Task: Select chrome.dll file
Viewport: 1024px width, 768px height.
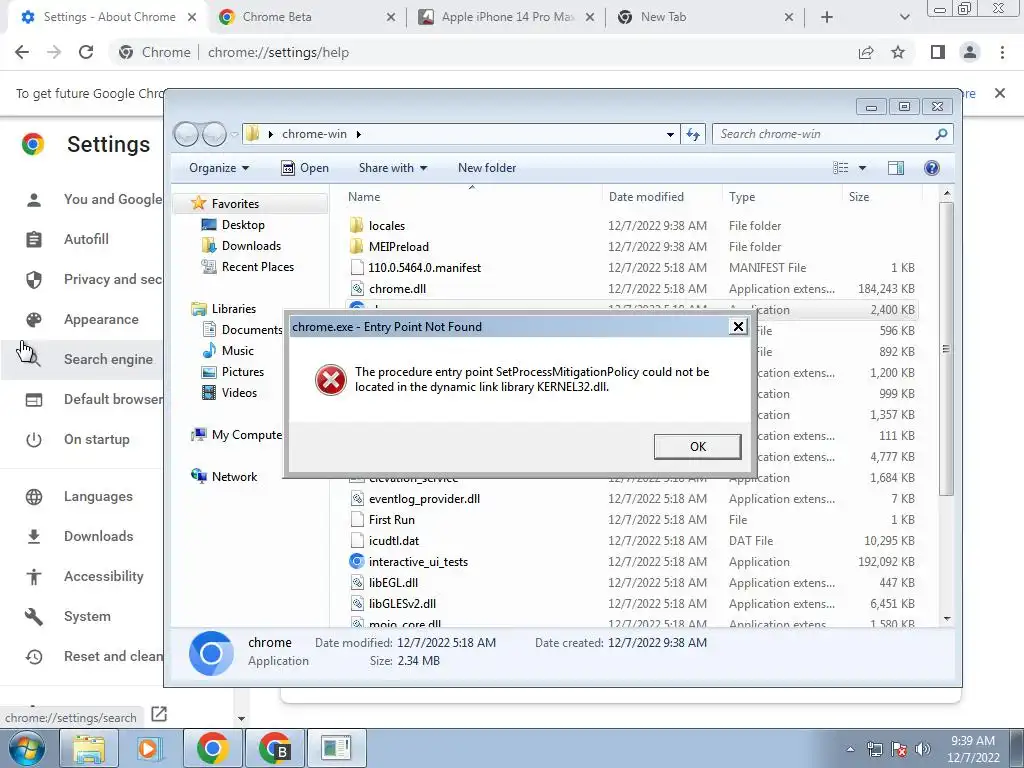Action: pyautogui.click(x=388, y=289)
